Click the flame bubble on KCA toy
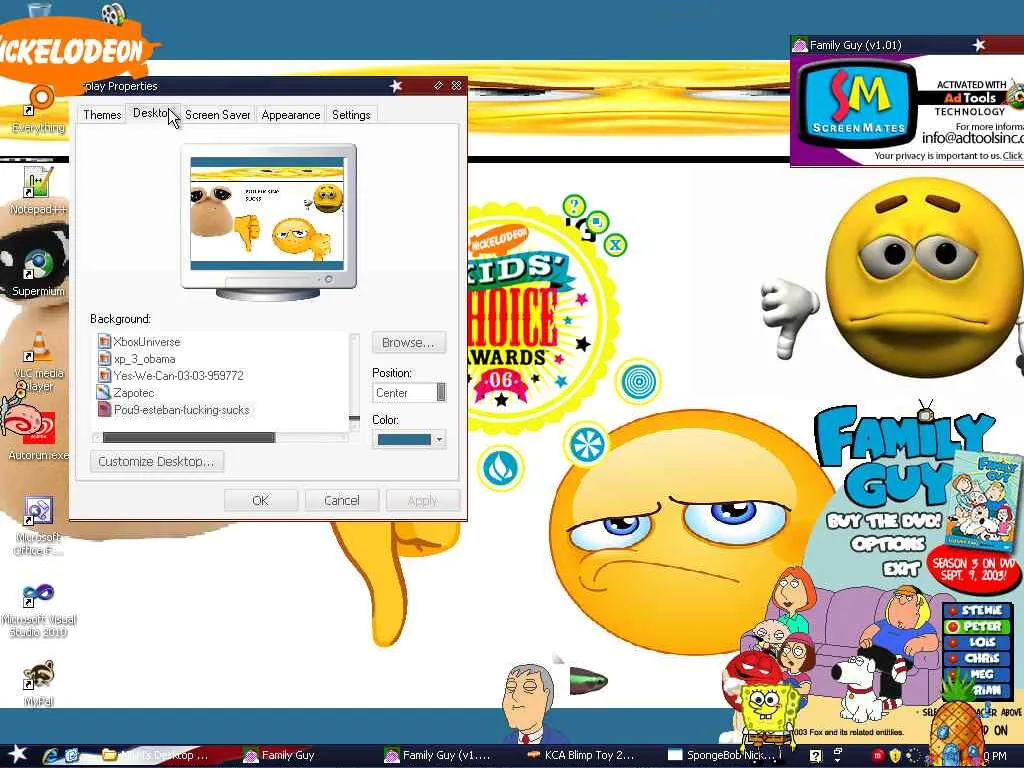The width and height of the screenshot is (1024, 768). 500,467
